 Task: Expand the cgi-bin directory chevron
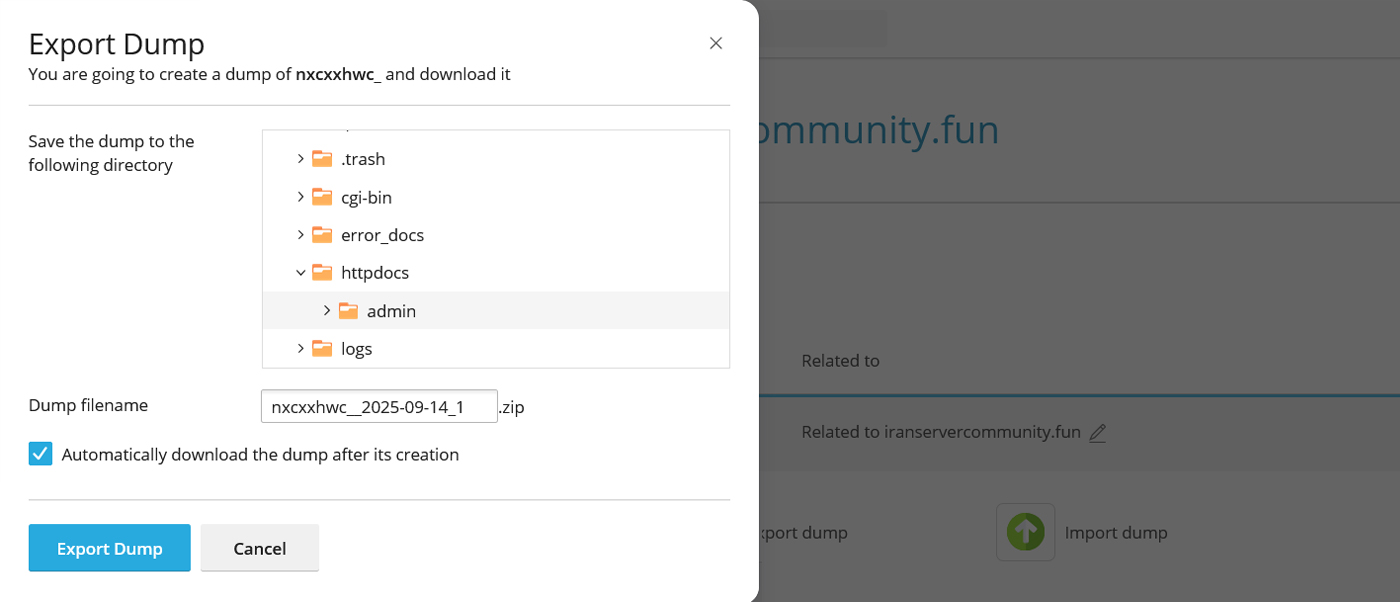[x=300, y=197]
